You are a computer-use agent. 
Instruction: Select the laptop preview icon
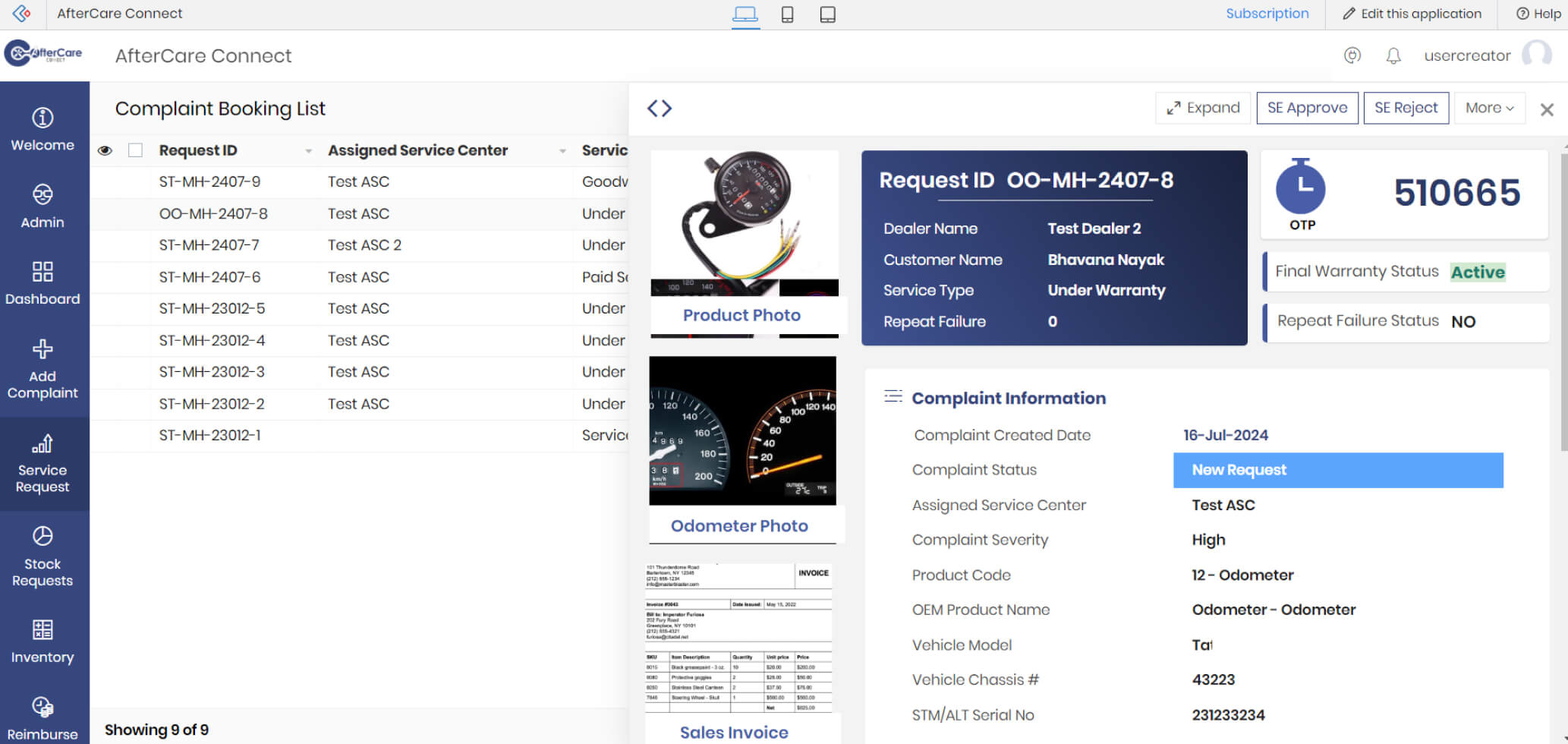click(x=745, y=14)
